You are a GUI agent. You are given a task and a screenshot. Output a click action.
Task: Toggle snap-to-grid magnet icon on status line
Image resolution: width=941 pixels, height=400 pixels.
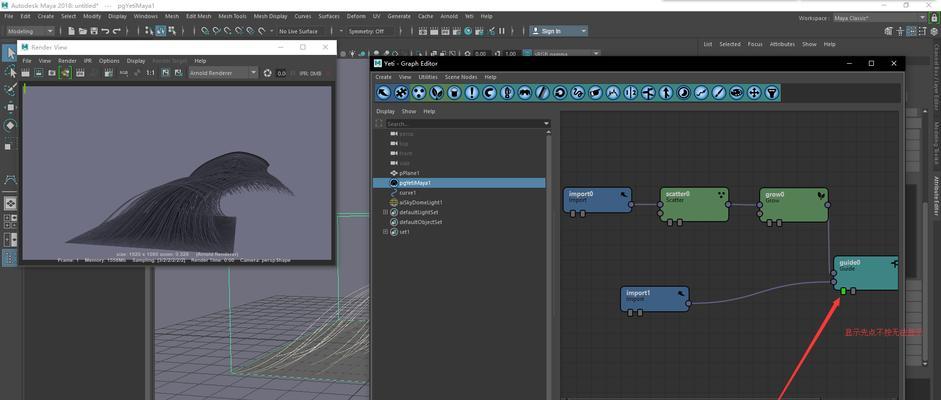point(205,31)
